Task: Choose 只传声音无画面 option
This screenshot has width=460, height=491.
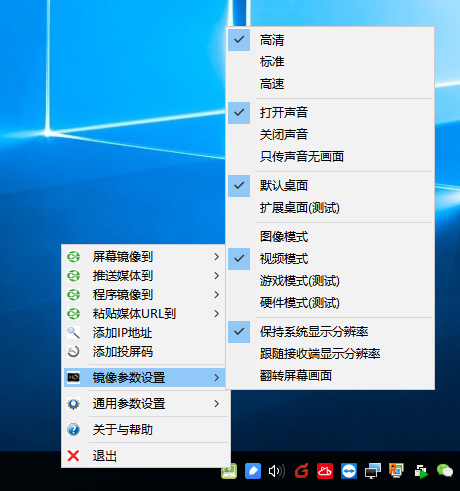Action: pyautogui.click(x=330, y=157)
